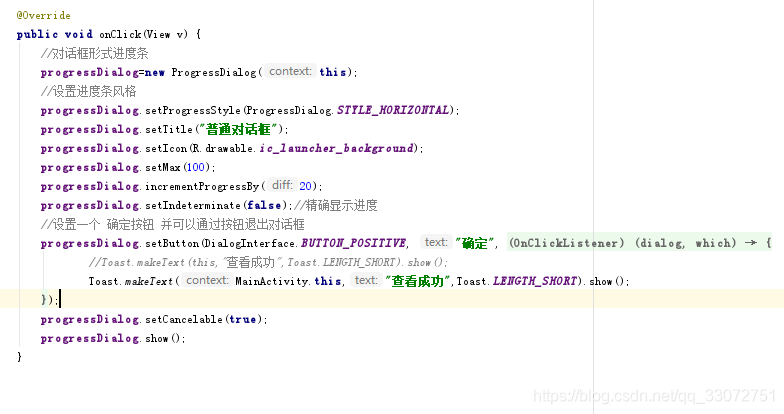Click the context: hint before this
Viewport: 784px width, 414px height.
(x=290, y=72)
